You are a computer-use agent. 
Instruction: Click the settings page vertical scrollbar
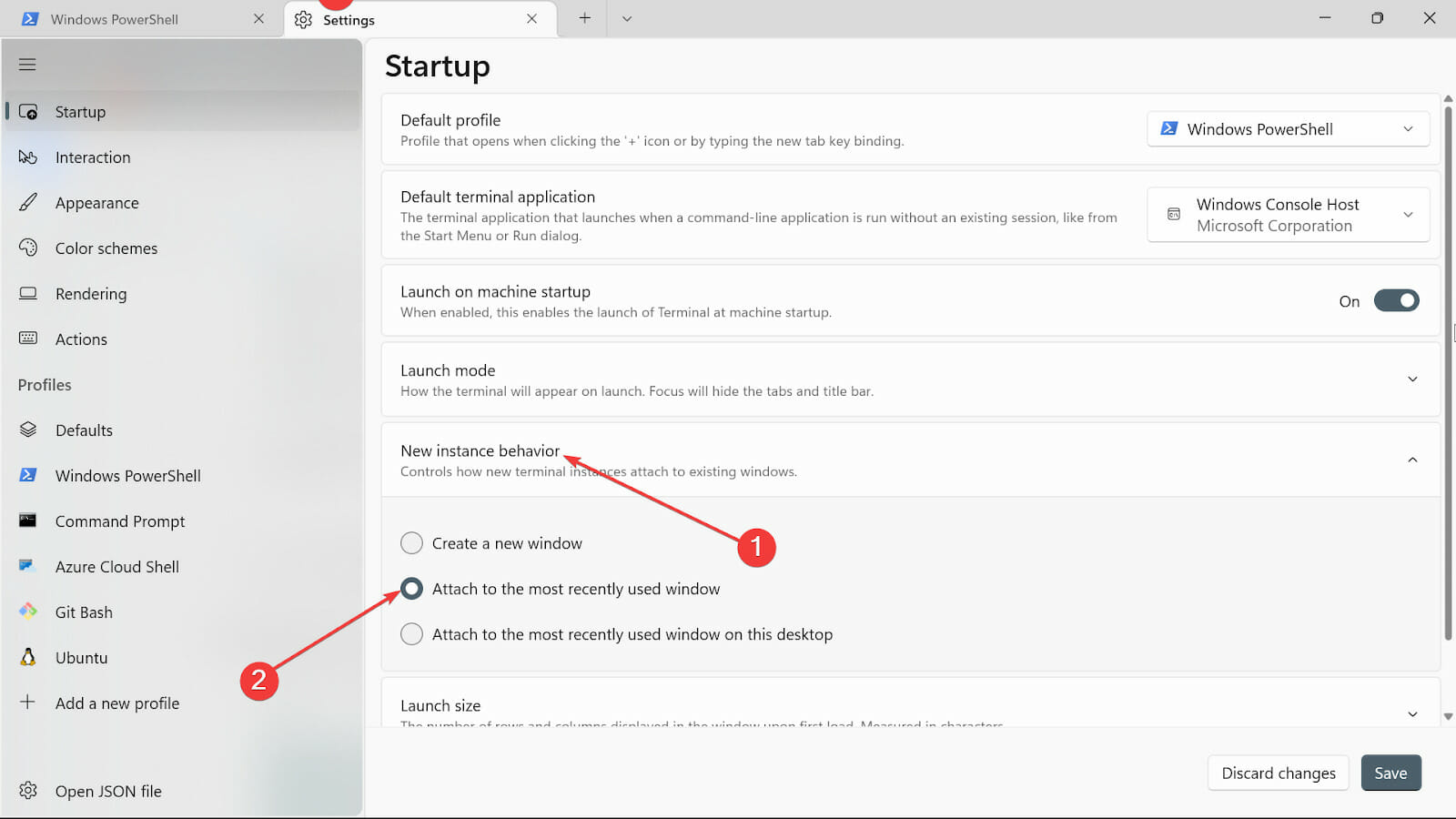[x=1448, y=373]
